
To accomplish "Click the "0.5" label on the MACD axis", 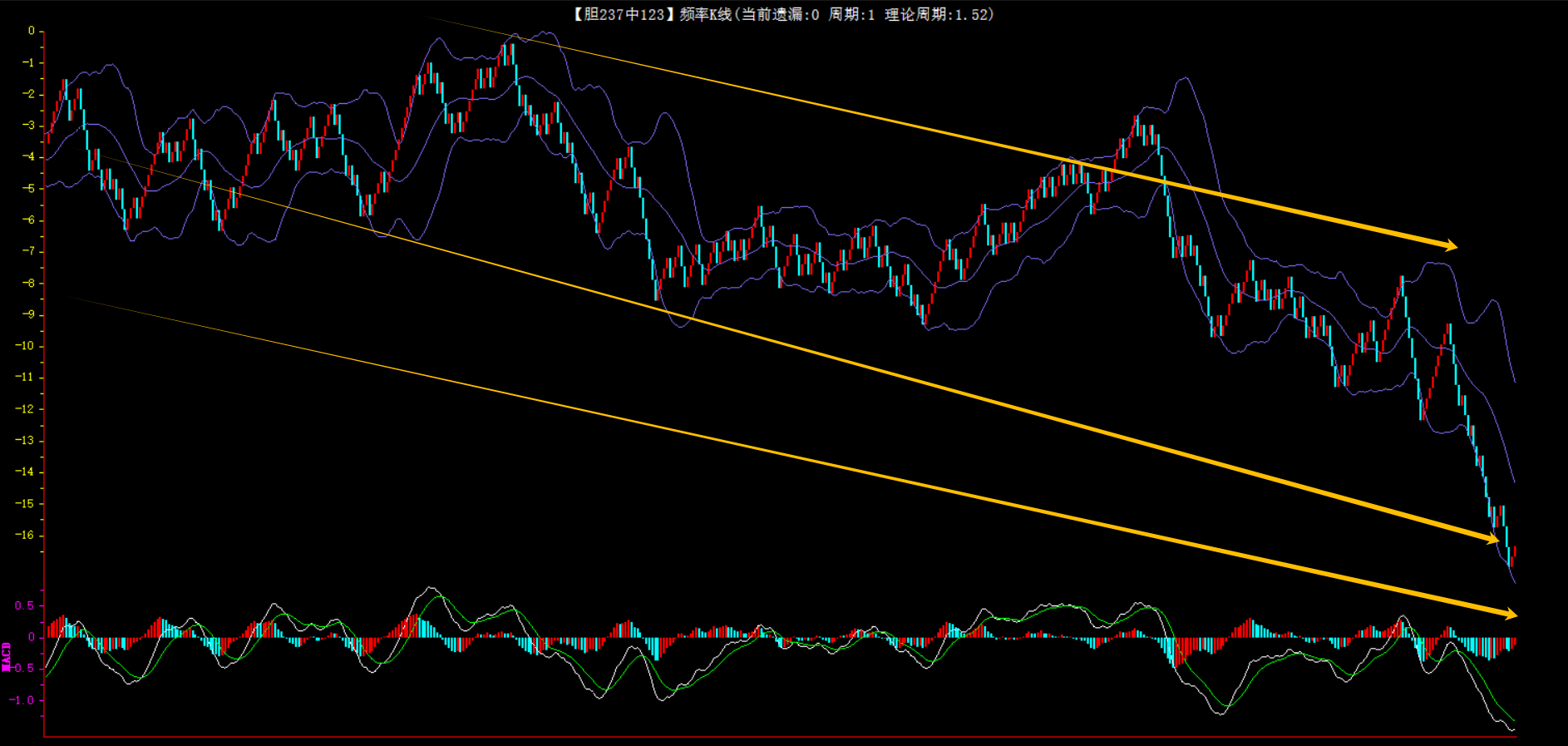I will coord(24,605).
